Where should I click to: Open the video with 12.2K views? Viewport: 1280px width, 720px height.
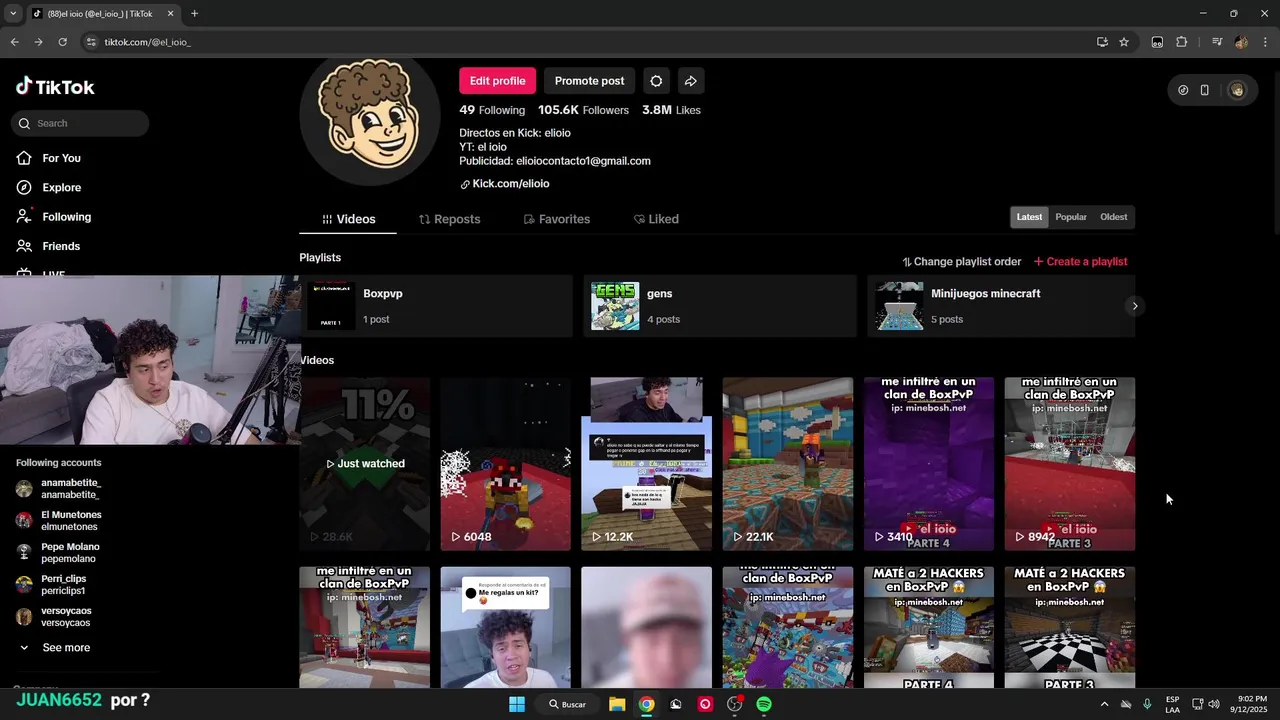(x=646, y=464)
